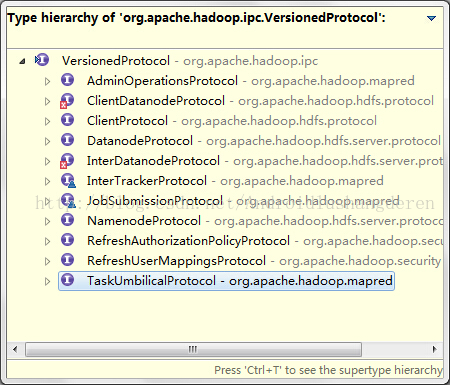
Task: Select InterDatanodeProtocol in the hierarchy
Action: point(265,161)
